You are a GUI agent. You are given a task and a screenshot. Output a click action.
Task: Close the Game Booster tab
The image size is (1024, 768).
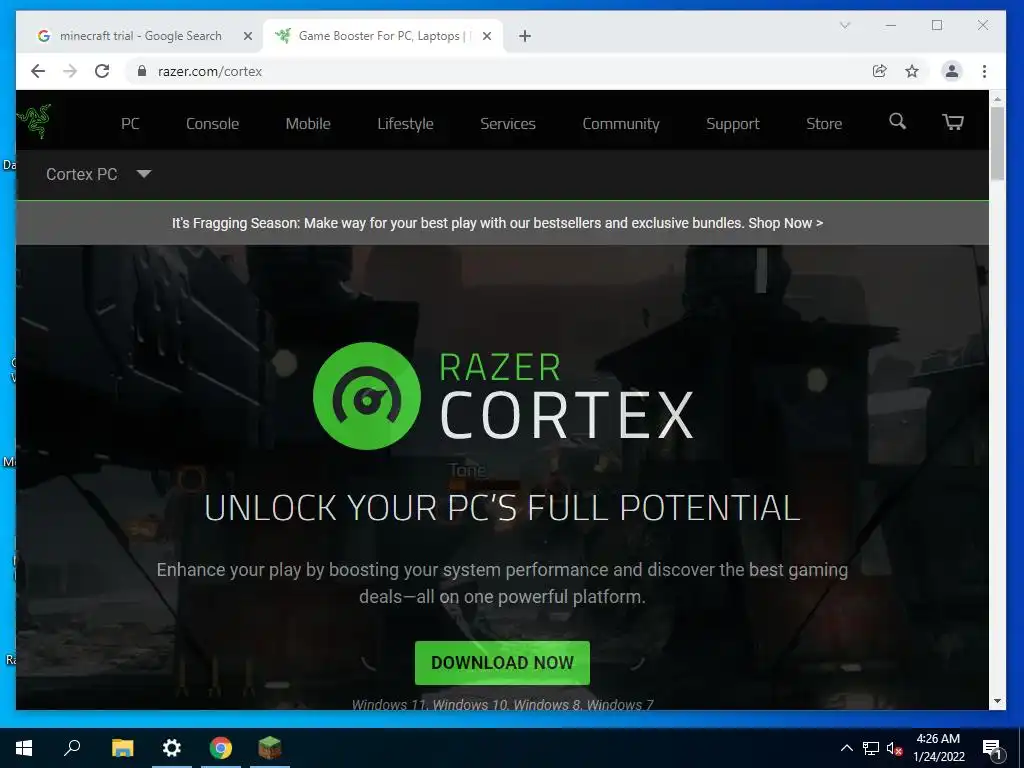click(x=487, y=36)
